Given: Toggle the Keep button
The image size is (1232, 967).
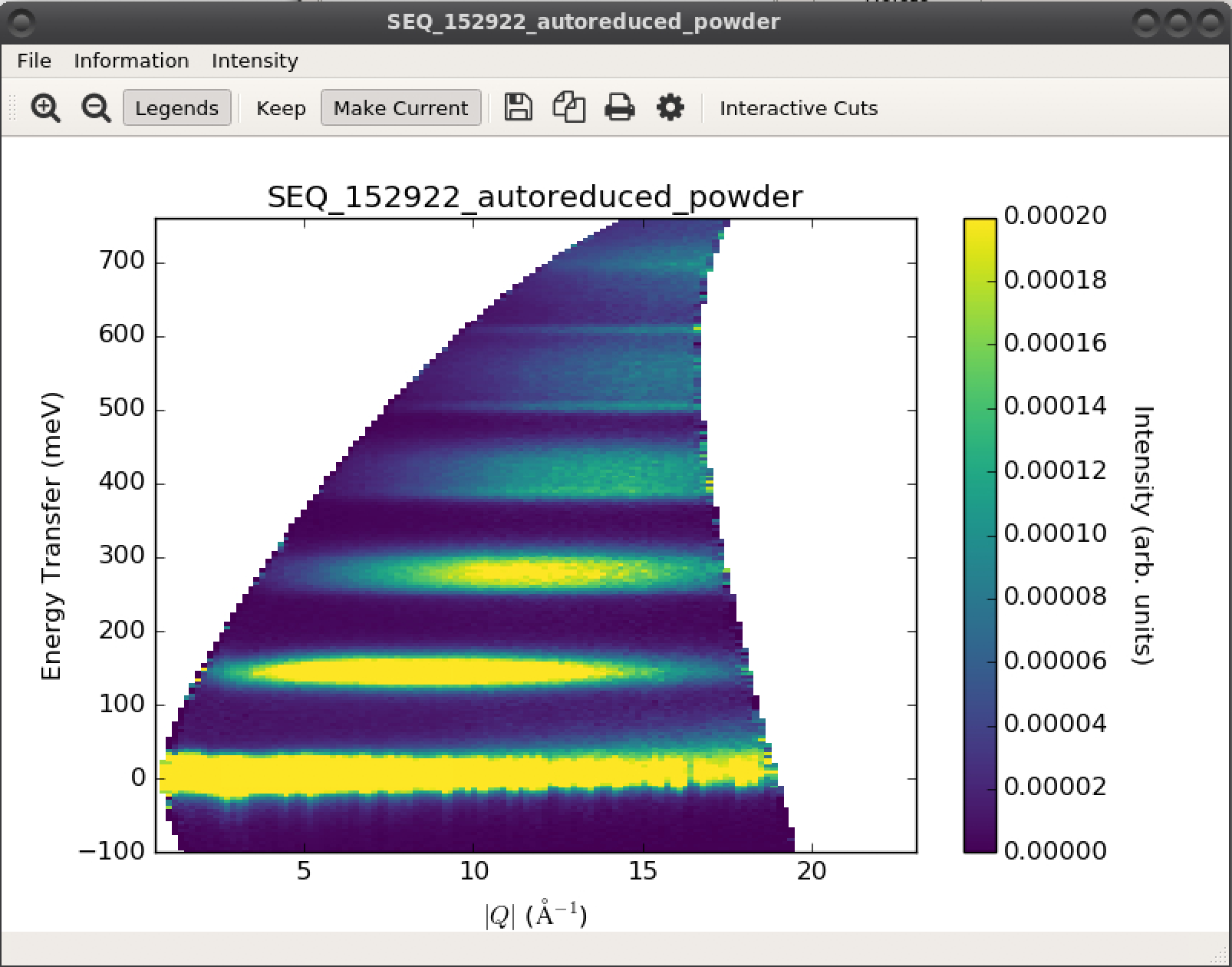Looking at the screenshot, I should [281, 107].
